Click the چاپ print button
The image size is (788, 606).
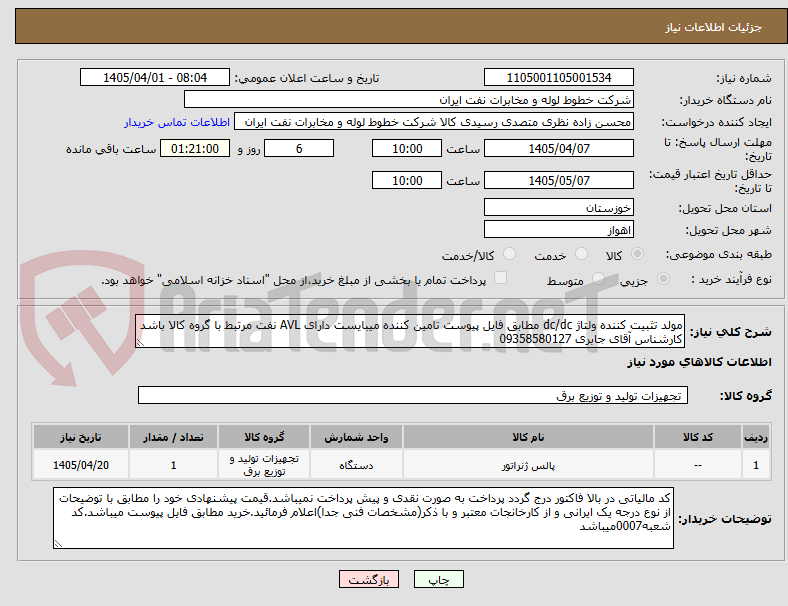click(439, 579)
